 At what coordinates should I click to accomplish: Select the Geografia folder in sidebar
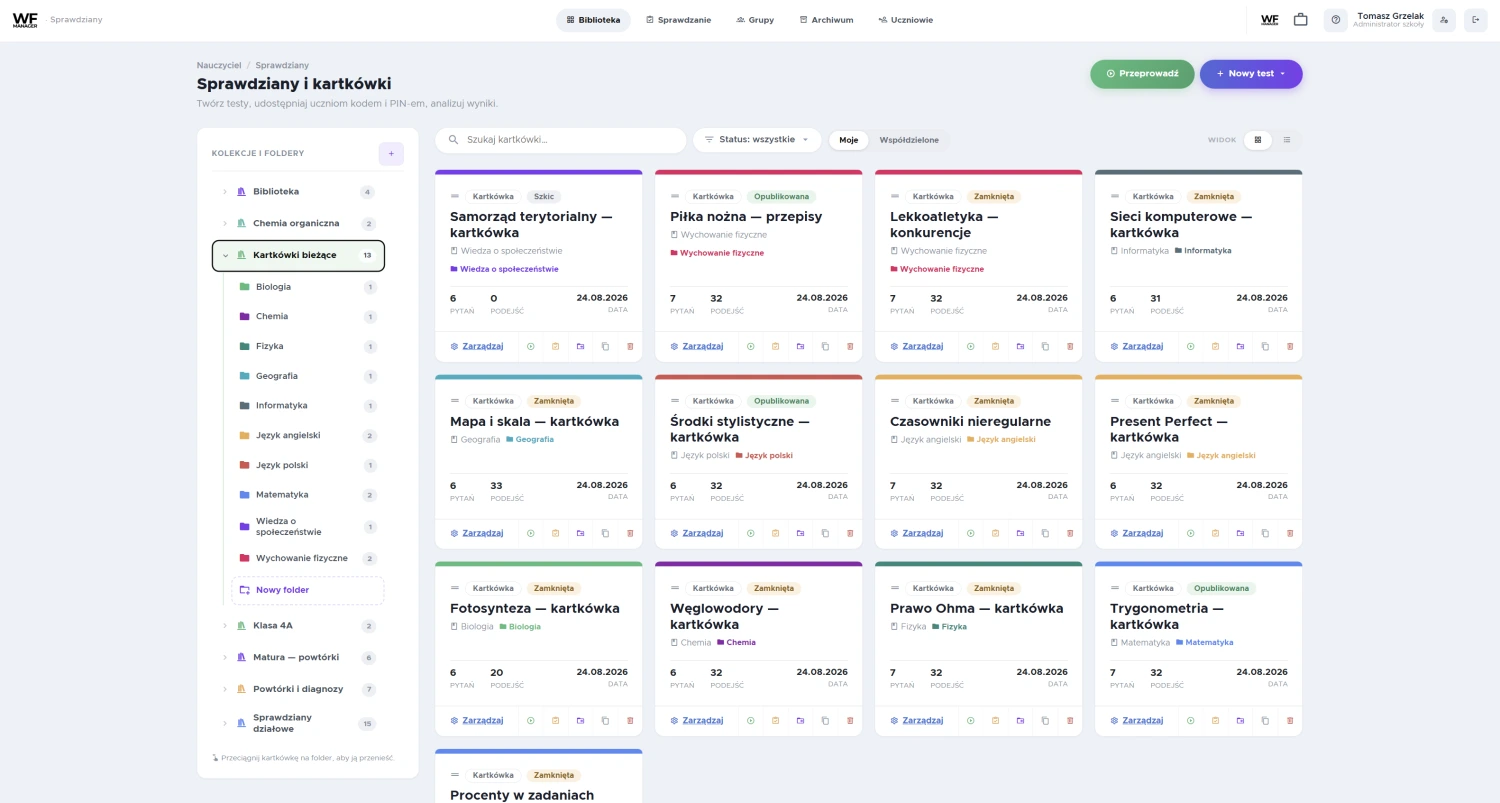pos(307,376)
